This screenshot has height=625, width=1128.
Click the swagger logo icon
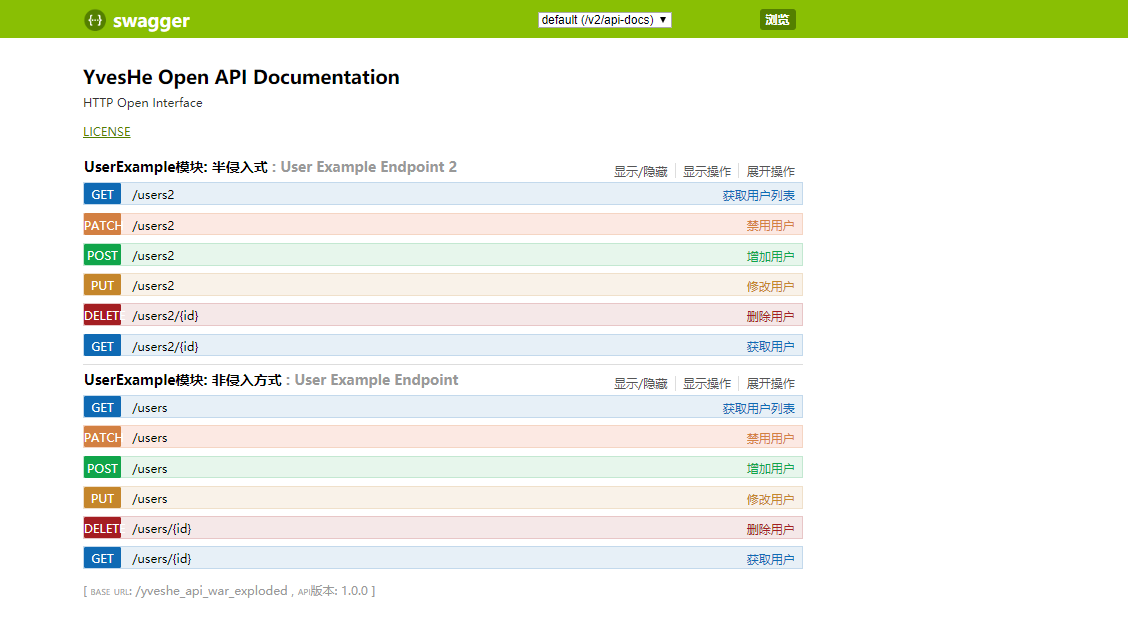tap(94, 20)
